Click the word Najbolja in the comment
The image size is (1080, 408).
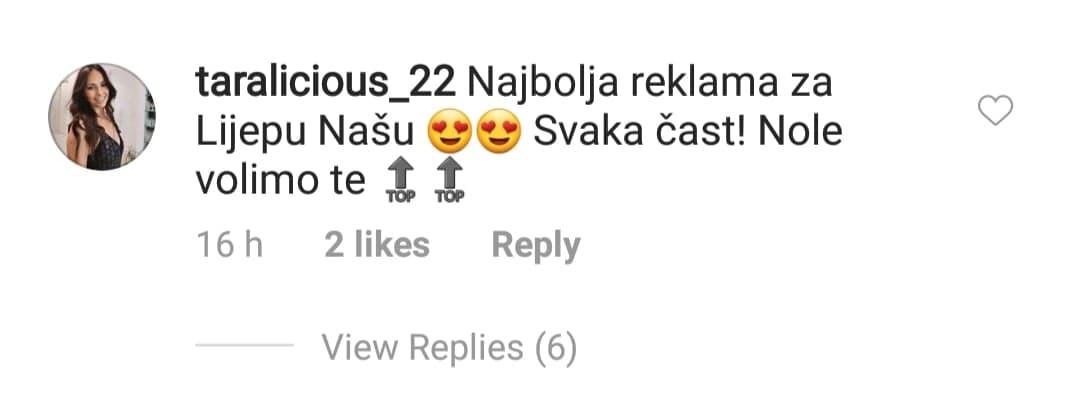543,85
